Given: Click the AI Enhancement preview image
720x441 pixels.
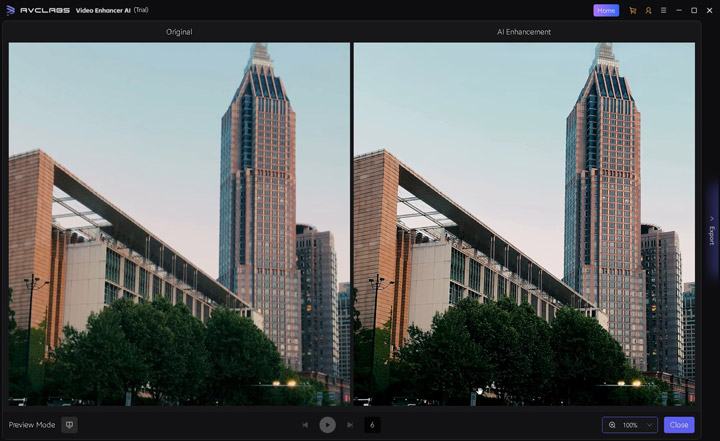Looking at the screenshot, I should tap(524, 224).
